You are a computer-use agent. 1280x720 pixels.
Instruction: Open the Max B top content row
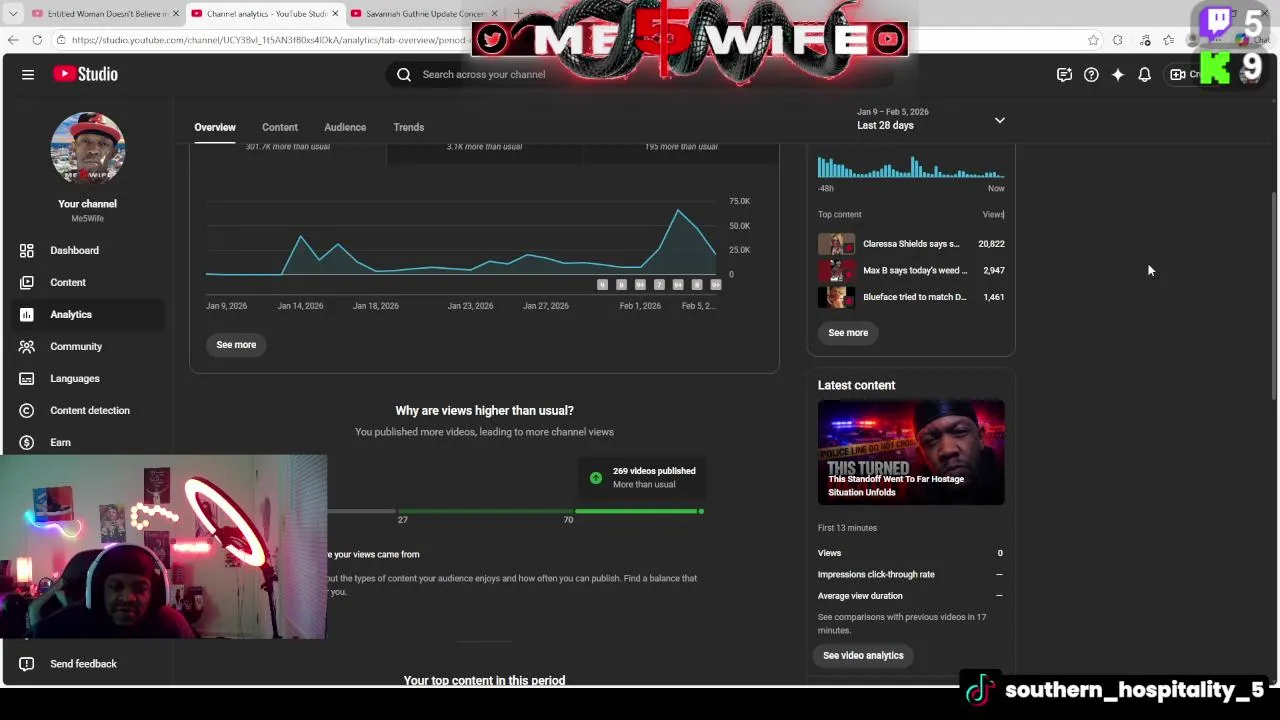tap(911, 270)
